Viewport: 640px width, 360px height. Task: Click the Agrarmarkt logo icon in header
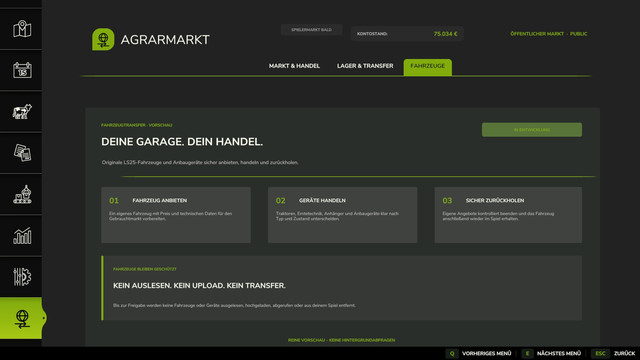103,39
